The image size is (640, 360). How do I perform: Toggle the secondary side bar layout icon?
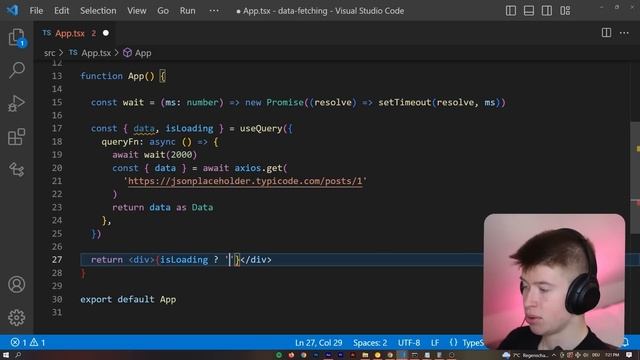click(x=547, y=11)
